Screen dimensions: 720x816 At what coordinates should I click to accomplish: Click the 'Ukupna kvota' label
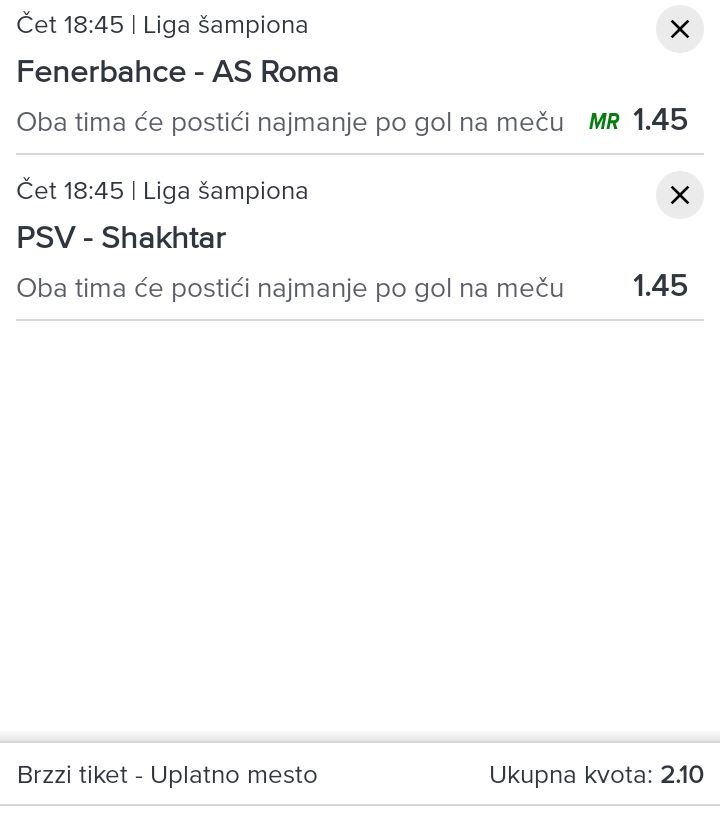pyautogui.click(x=571, y=775)
